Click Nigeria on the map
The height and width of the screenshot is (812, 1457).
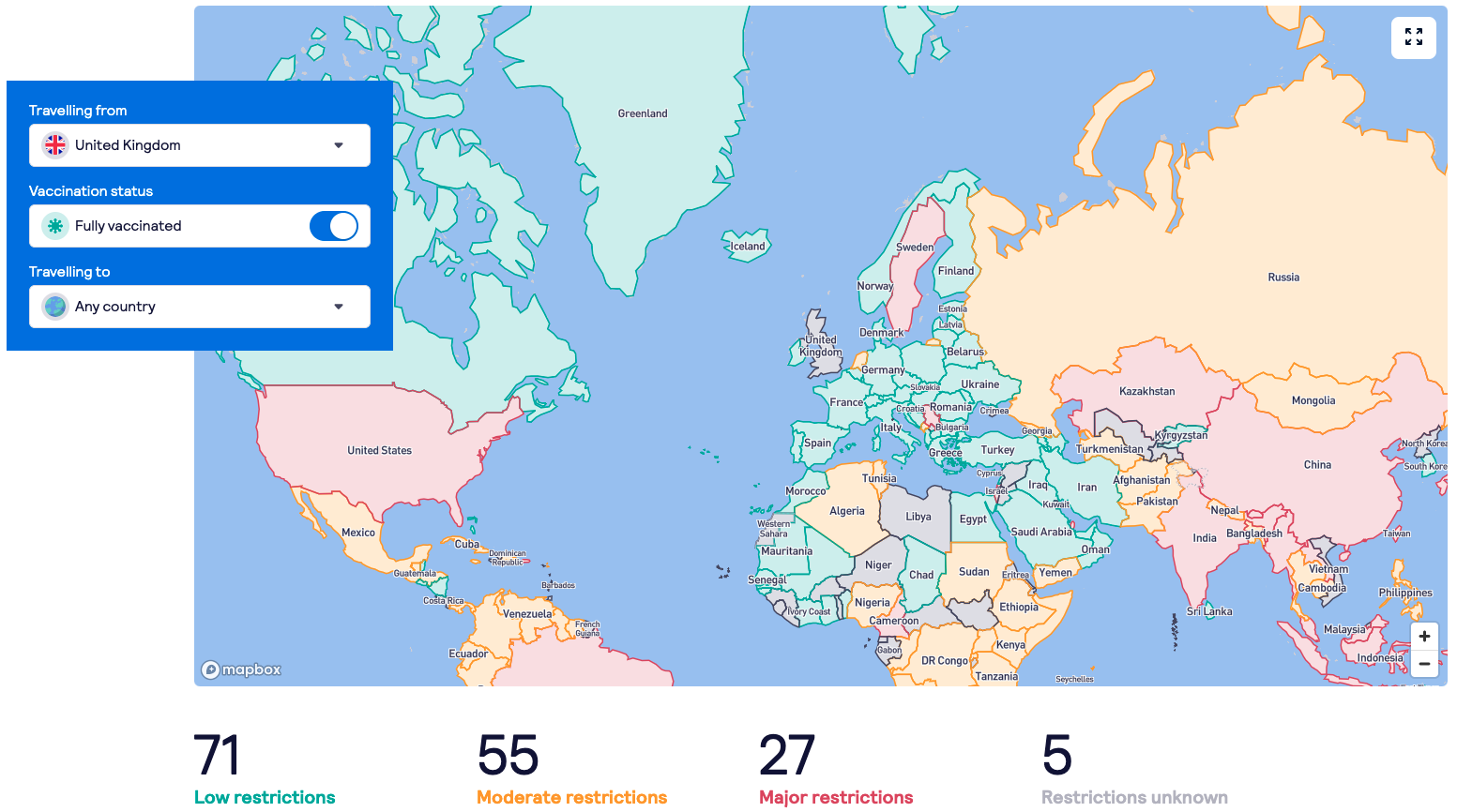(872, 603)
